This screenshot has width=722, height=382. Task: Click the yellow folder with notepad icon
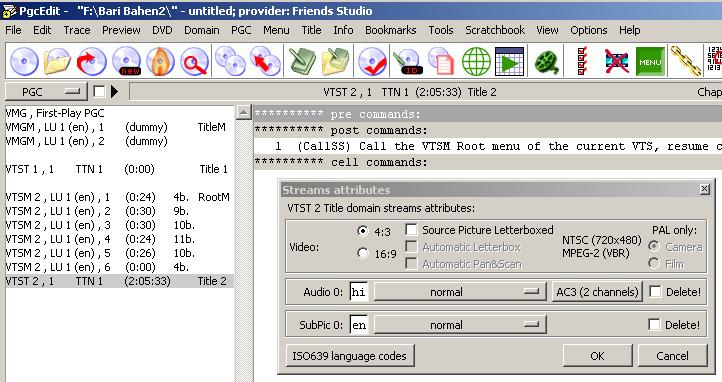pyautogui.click(x=336, y=61)
